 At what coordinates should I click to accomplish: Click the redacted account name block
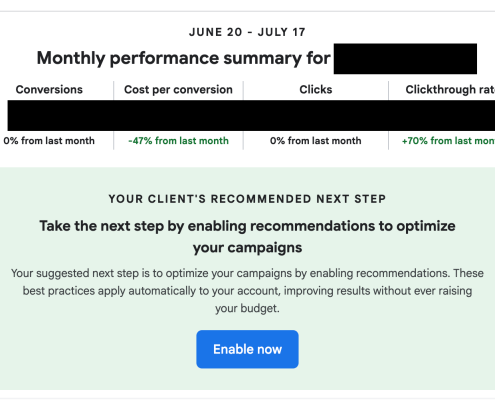(x=405, y=59)
